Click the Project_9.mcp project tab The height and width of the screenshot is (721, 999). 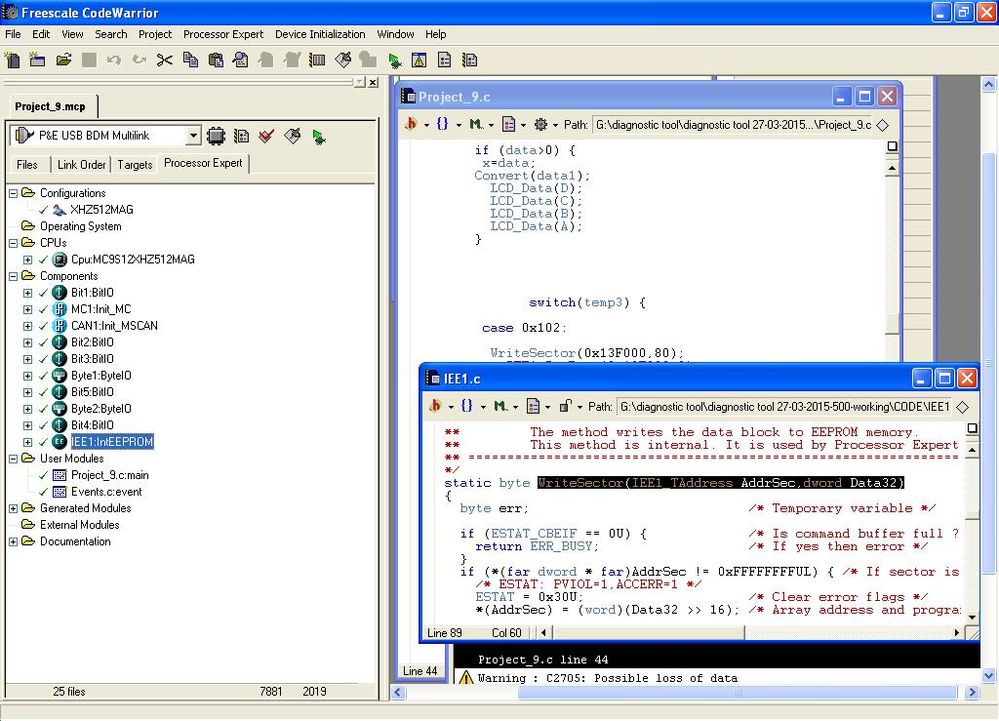tap(50, 106)
